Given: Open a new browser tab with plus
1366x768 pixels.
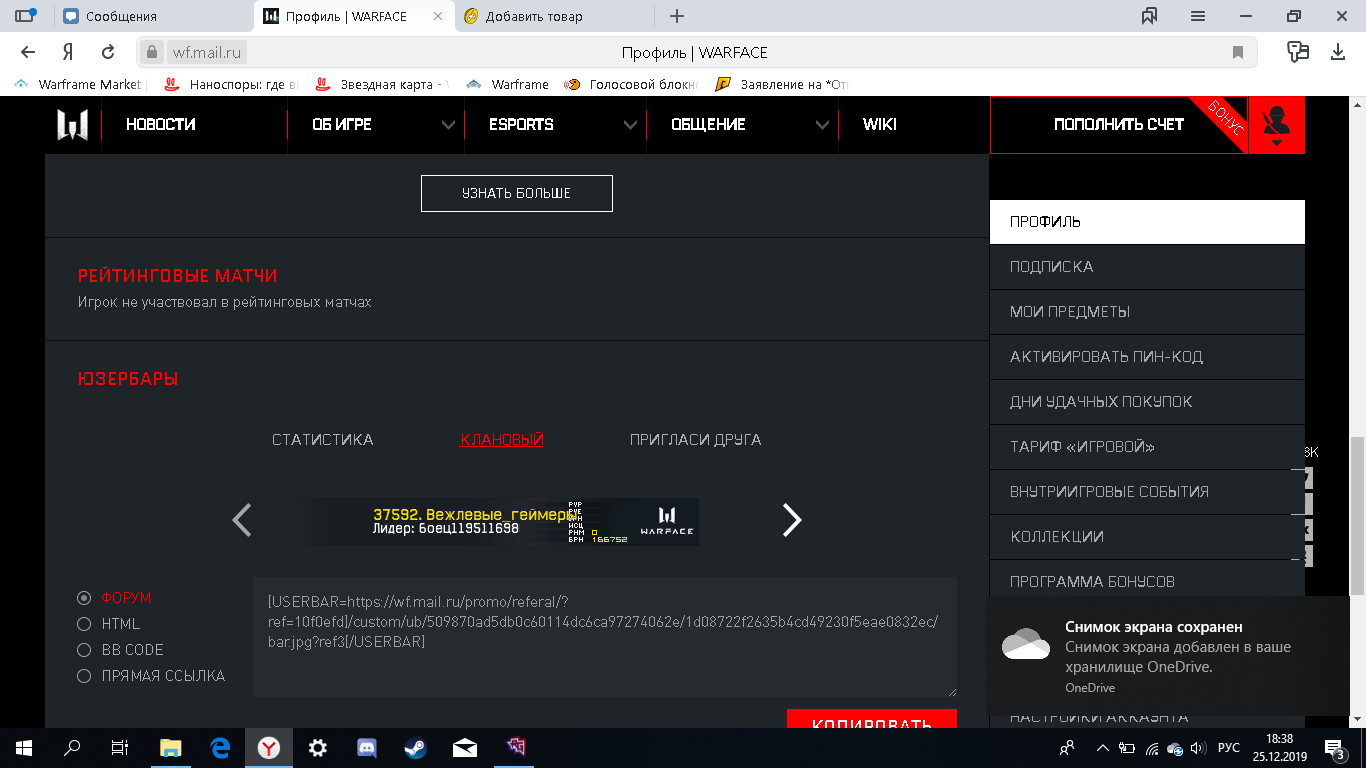Looking at the screenshot, I should coord(677,16).
